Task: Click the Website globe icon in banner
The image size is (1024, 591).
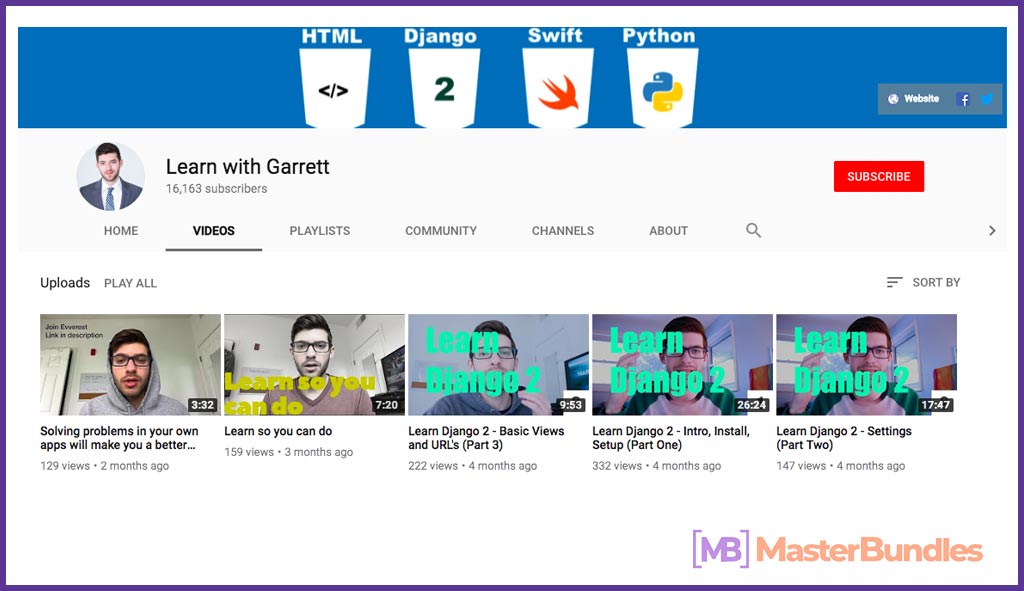Action: tap(893, 99)
